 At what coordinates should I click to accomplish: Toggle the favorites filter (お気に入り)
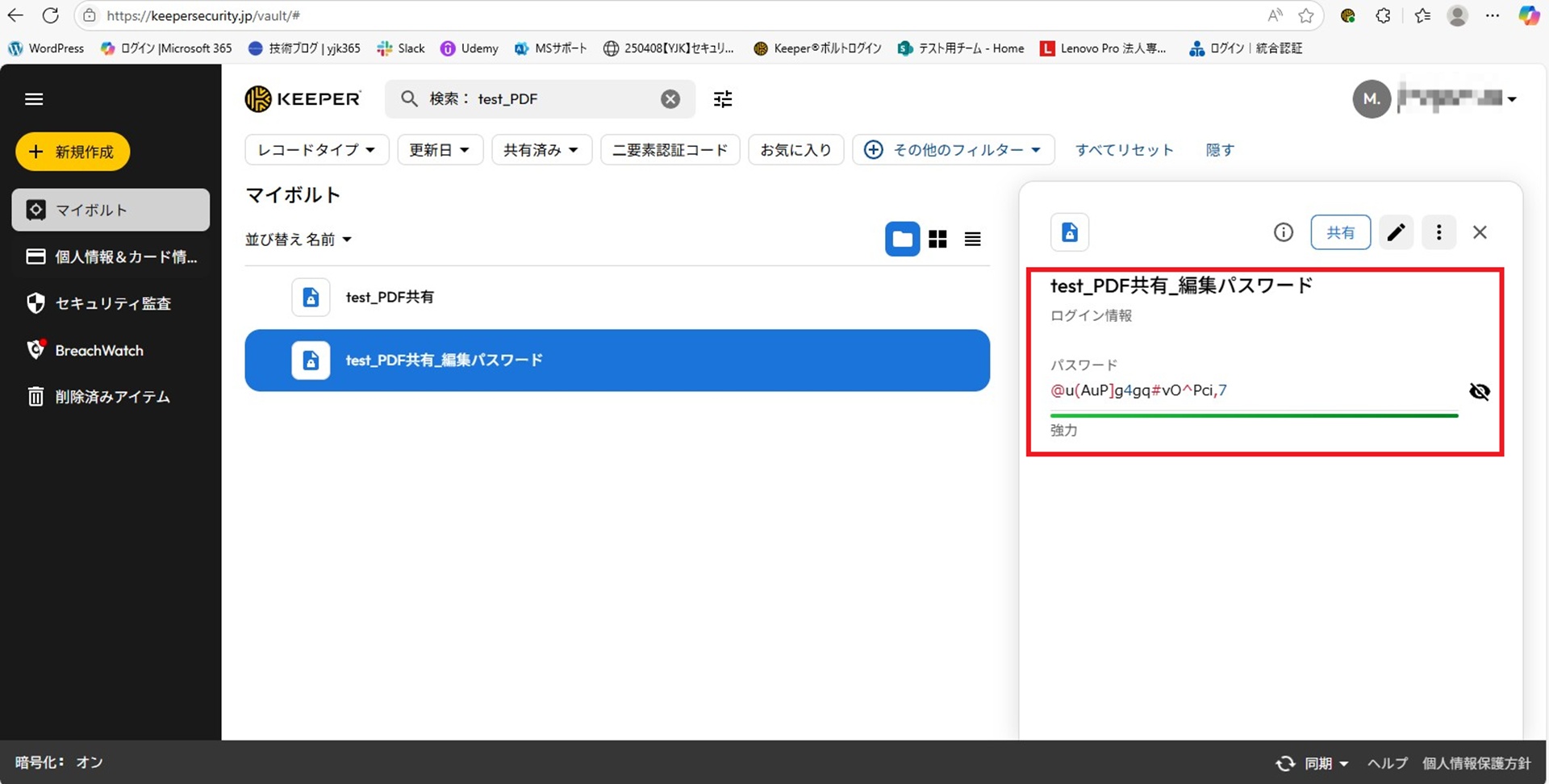point(795,150)
